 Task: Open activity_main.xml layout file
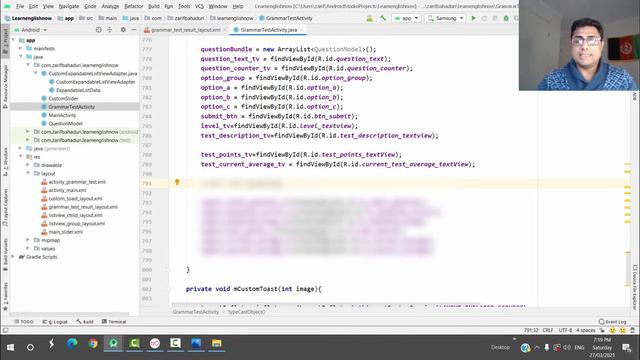point(67,190)
